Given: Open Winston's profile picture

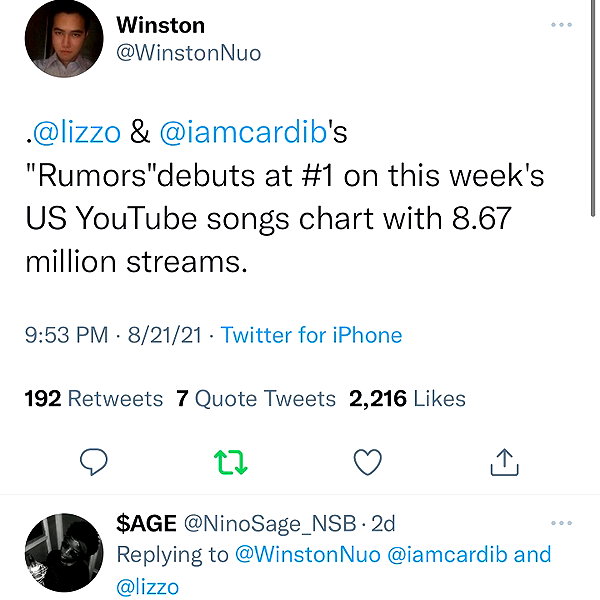Looking at the screenshot, I should coord(64,39).
